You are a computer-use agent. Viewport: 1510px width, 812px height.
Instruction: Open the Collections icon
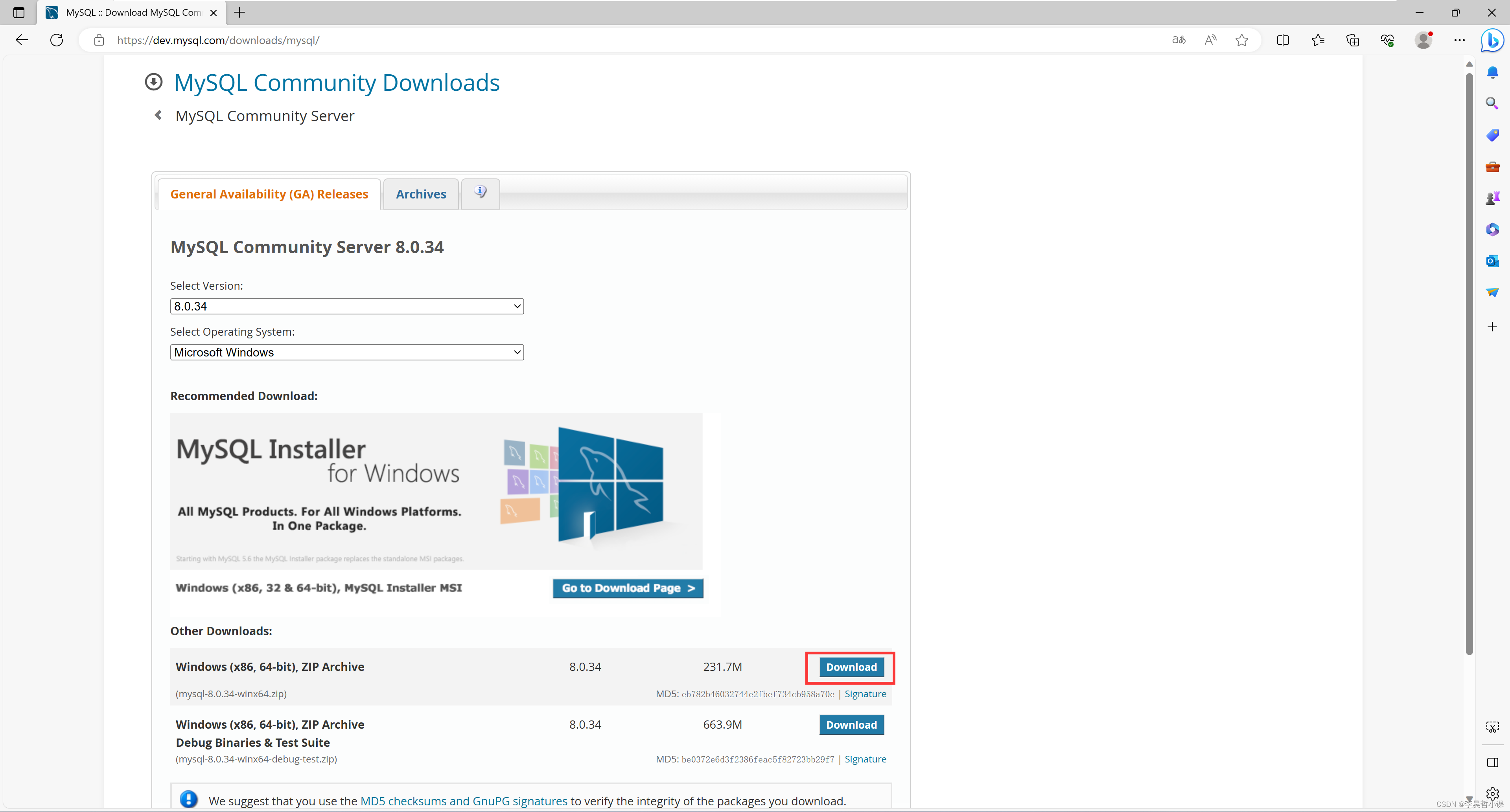1352,40
